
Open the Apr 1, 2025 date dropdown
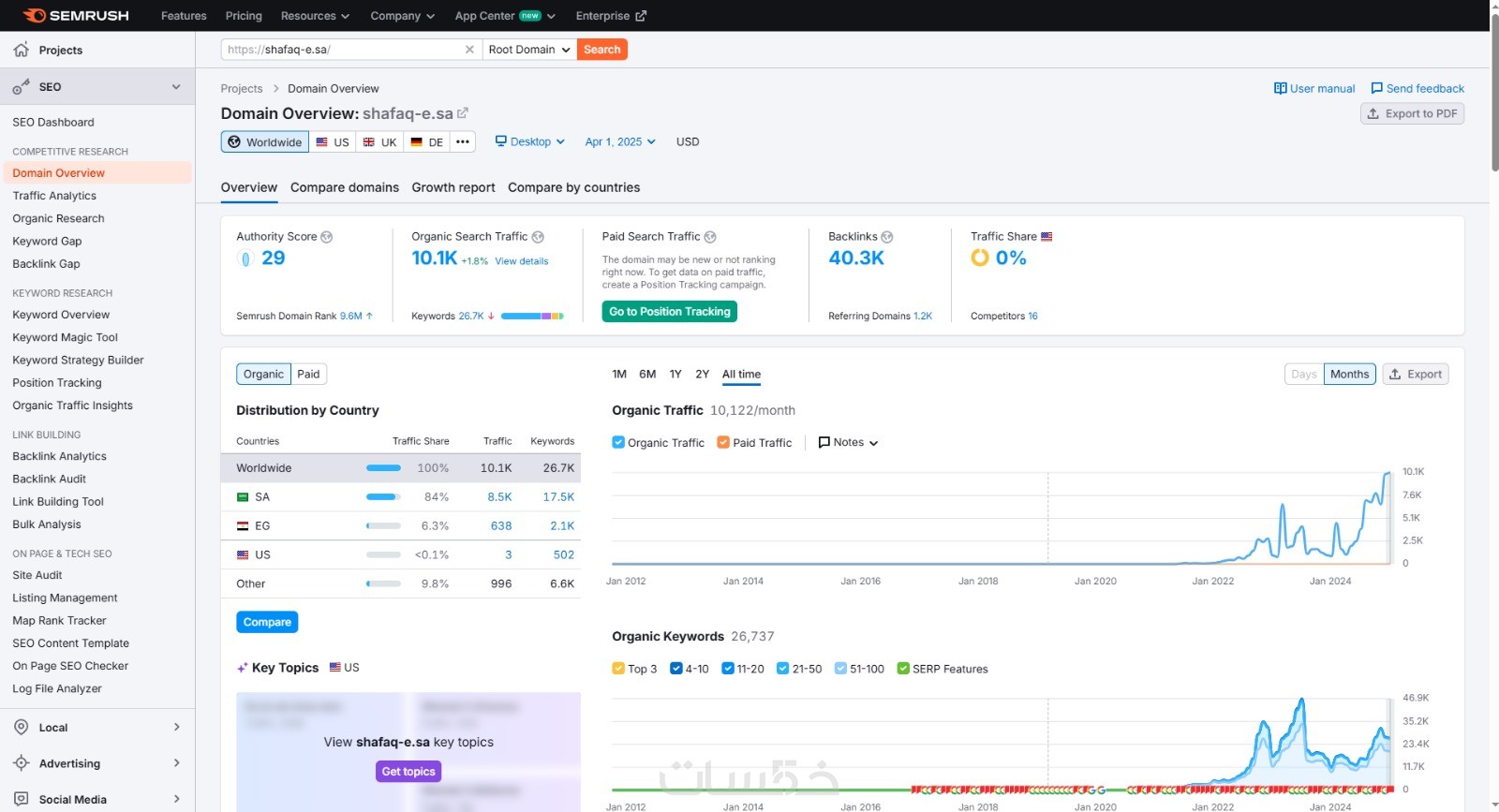(x=620, y=141)
